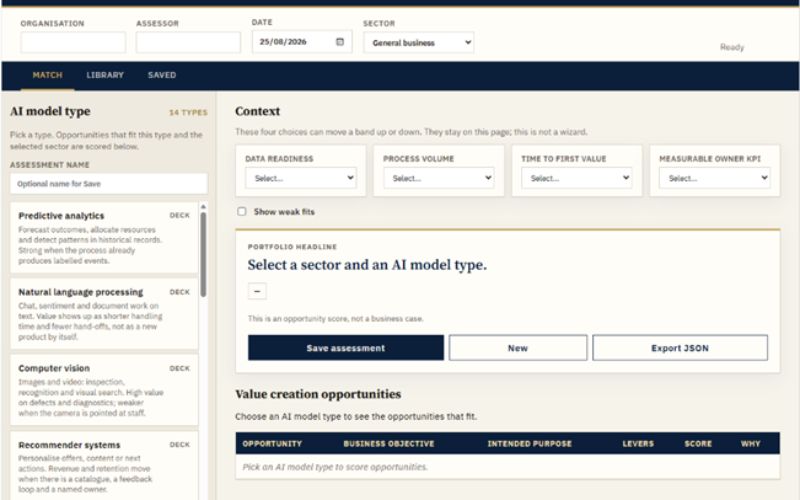
Task: Select the Computer vision model type card
Action: [x=104, y=390]
